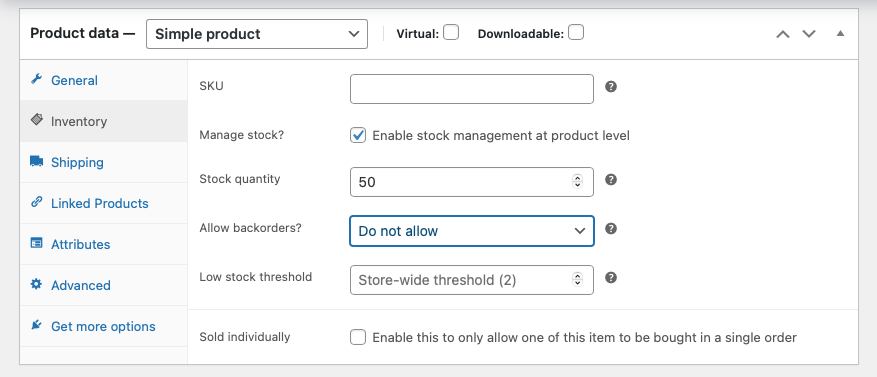Click the Linked Products chain icon
Image resolution: width=877 pixels, height=377 pixels.
(x=36, y=202)
